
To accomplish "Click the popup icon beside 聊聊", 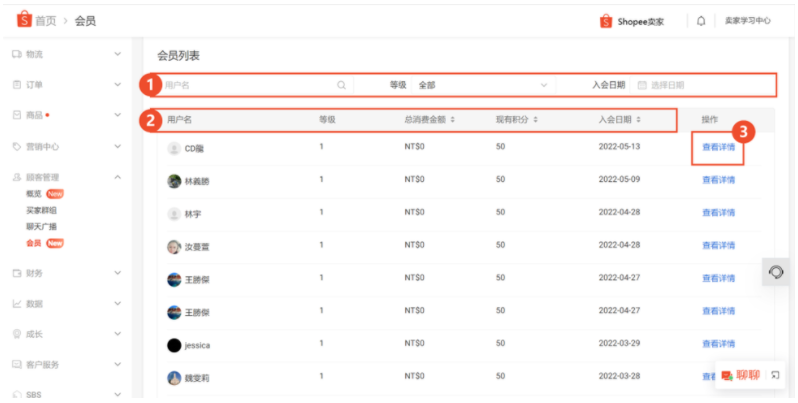I will tap(775, 376).
